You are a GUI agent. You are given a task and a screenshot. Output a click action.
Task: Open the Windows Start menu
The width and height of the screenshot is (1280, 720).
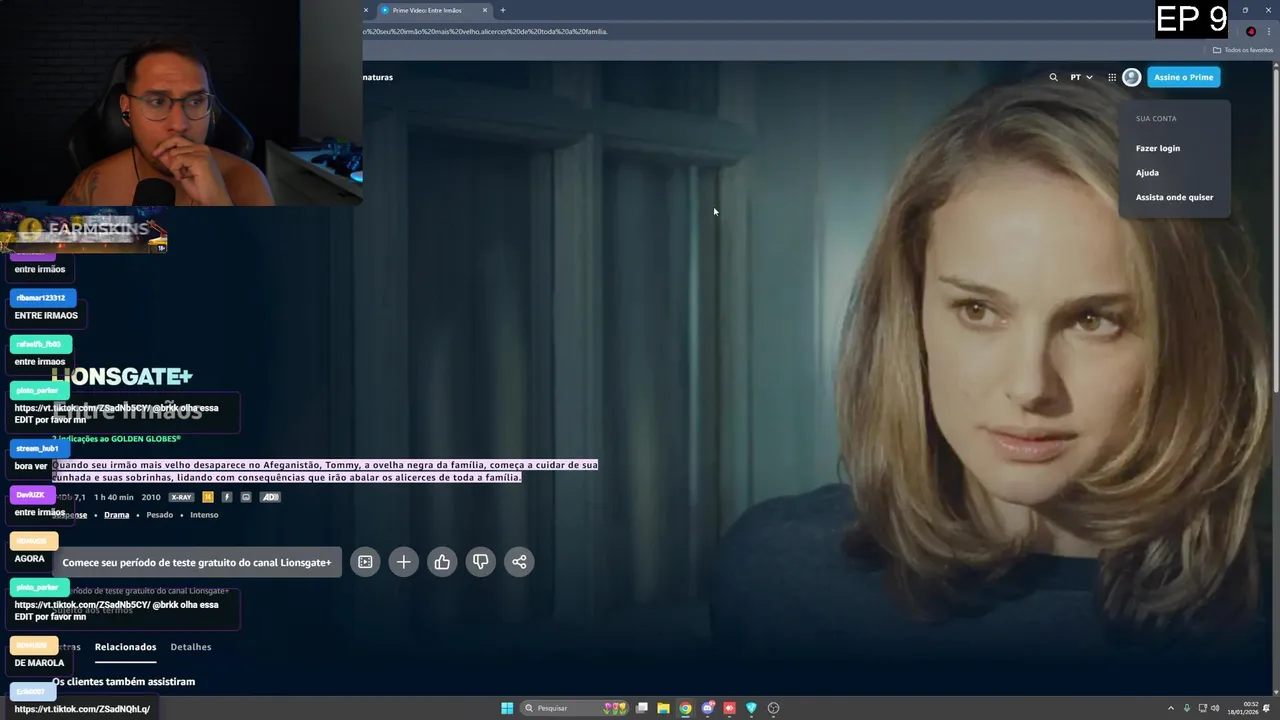(x=507, y=708)
